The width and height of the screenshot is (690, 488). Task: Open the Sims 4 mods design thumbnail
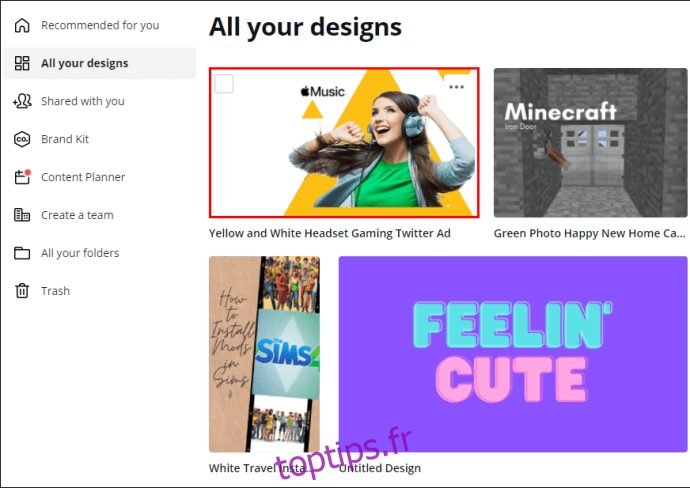(264, 354)
